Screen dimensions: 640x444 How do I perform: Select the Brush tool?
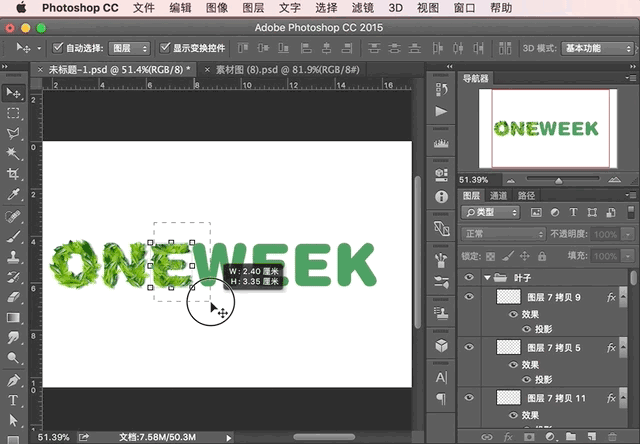point(13,236)
